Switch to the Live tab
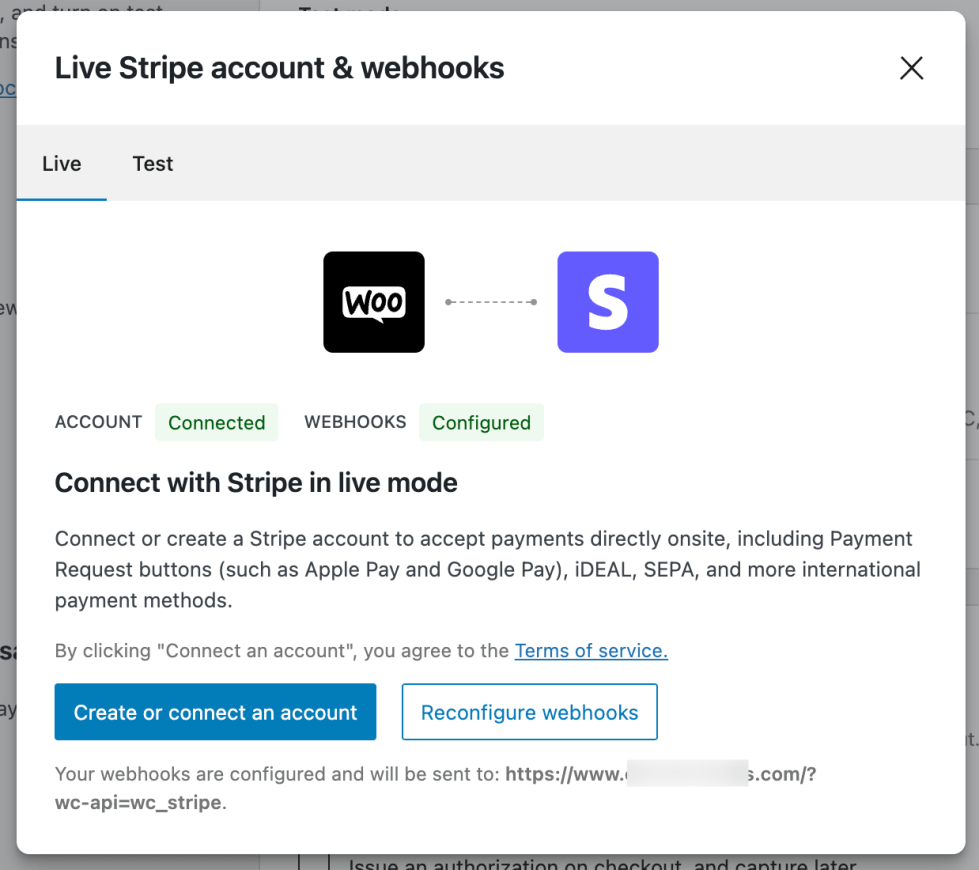 [62, 164]
